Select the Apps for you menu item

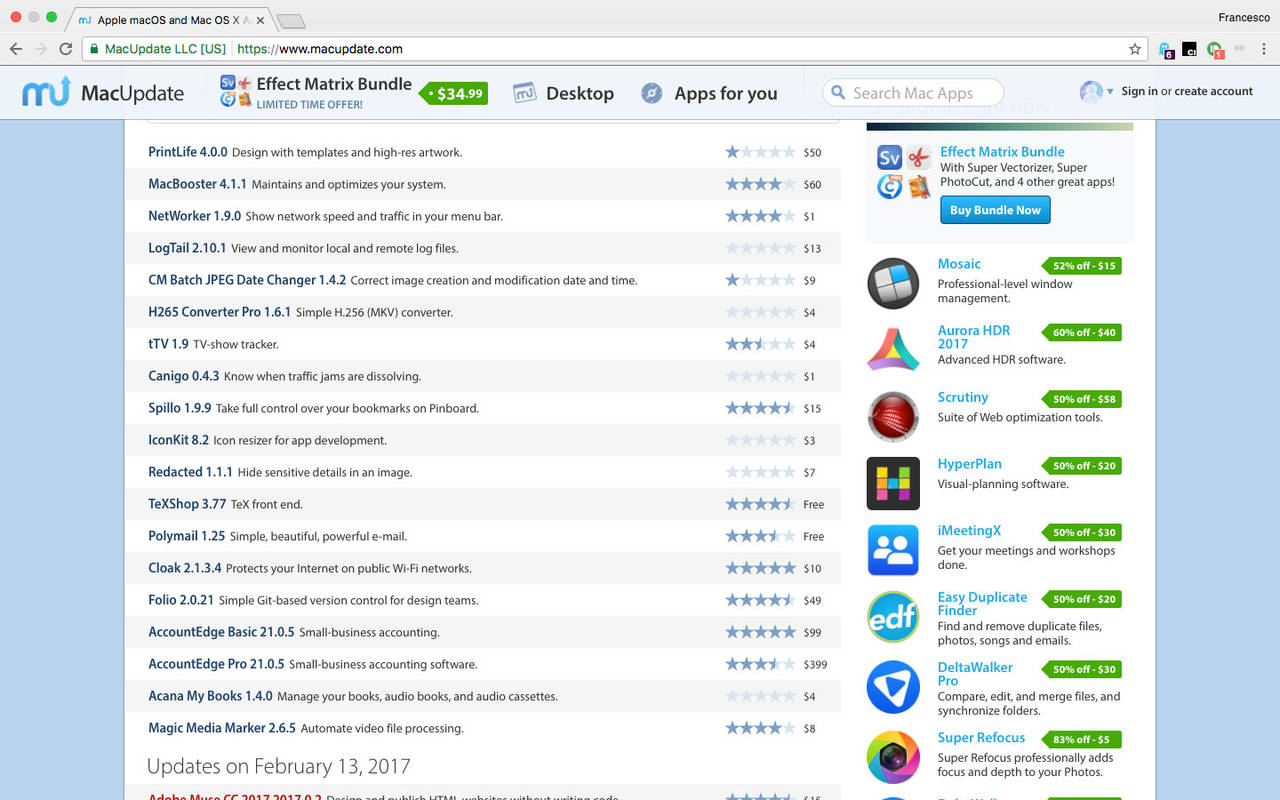[725, 93]
